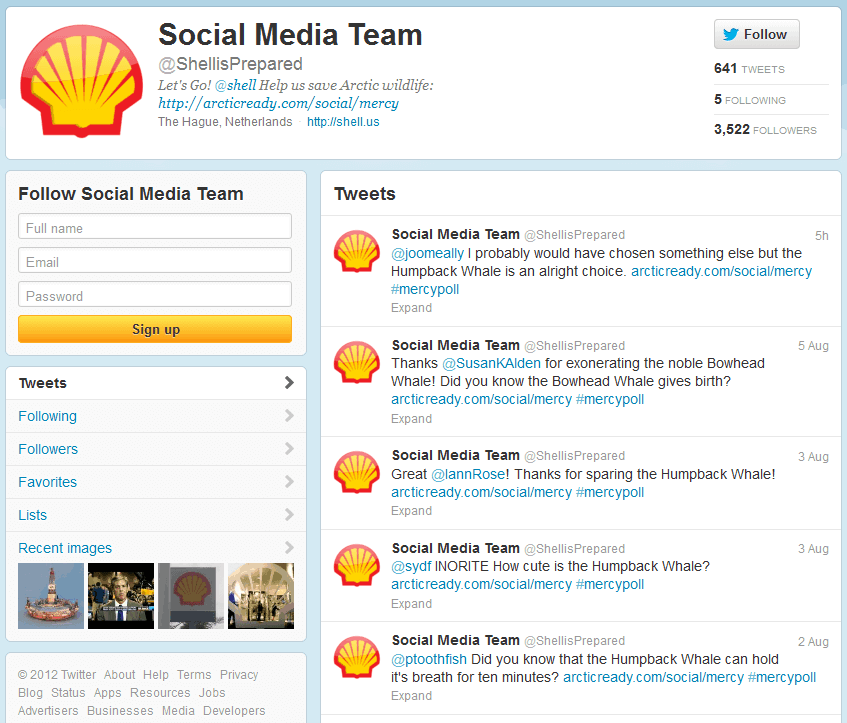This screenshot has height=723, width=847.
Task: Click the @joomeally mention
Action: (427, 253)
